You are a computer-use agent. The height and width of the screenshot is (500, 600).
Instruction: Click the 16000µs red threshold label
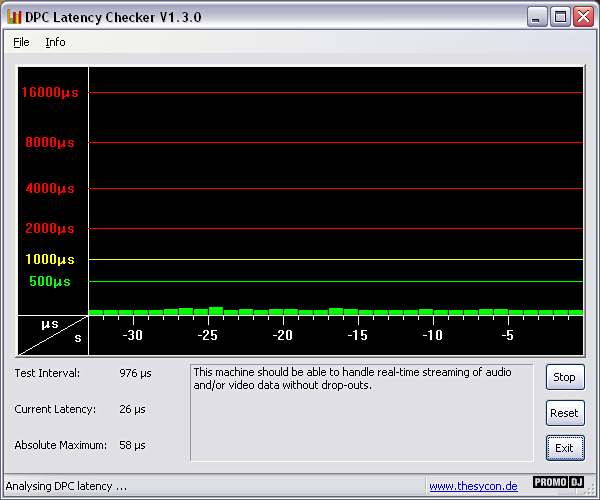pyautogui.click(x=49, y=93)
